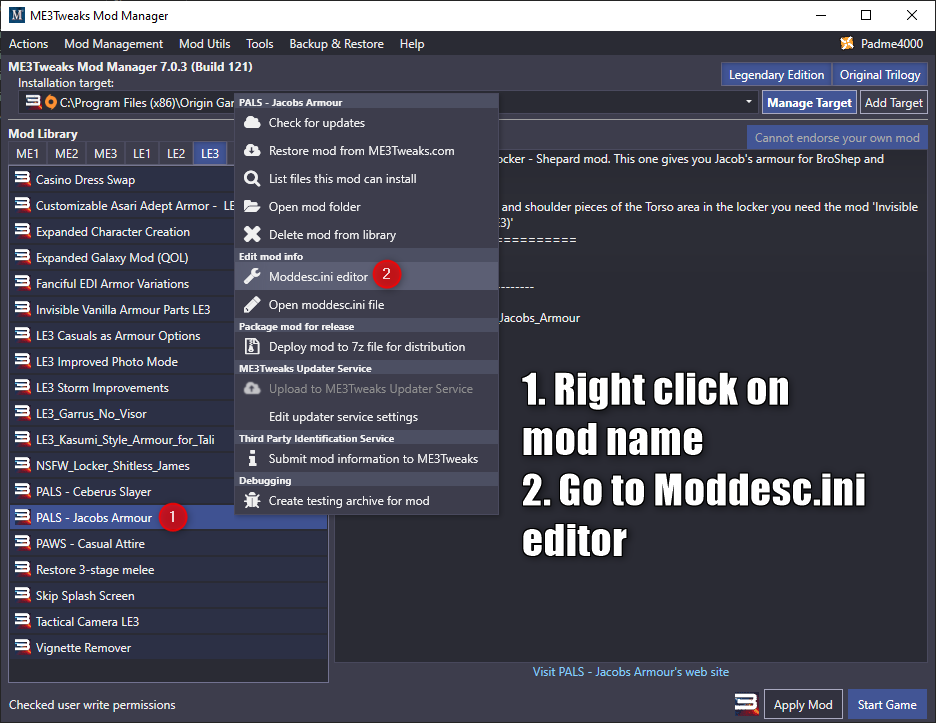
Task: Open the Mod Management menu
Action: [x=113, y=44]
